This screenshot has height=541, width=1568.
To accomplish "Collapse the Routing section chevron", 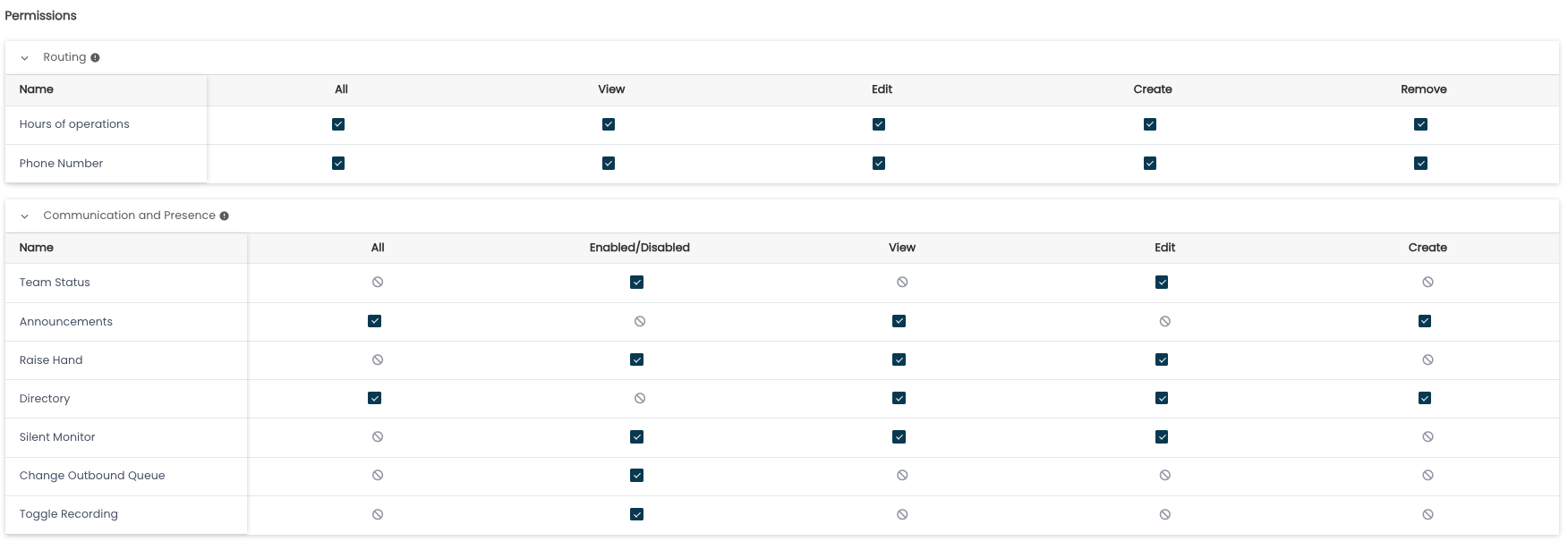I will tap(24, 58).
